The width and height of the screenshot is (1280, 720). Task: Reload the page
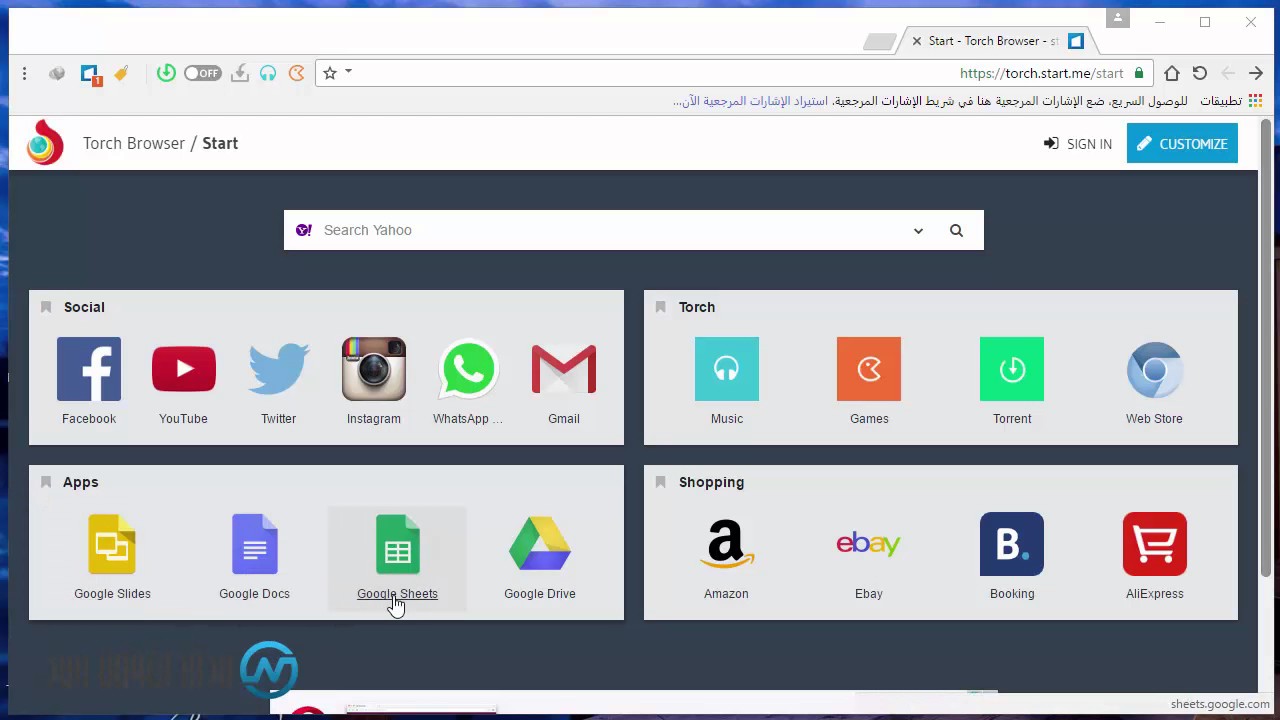pos(1200,73)
